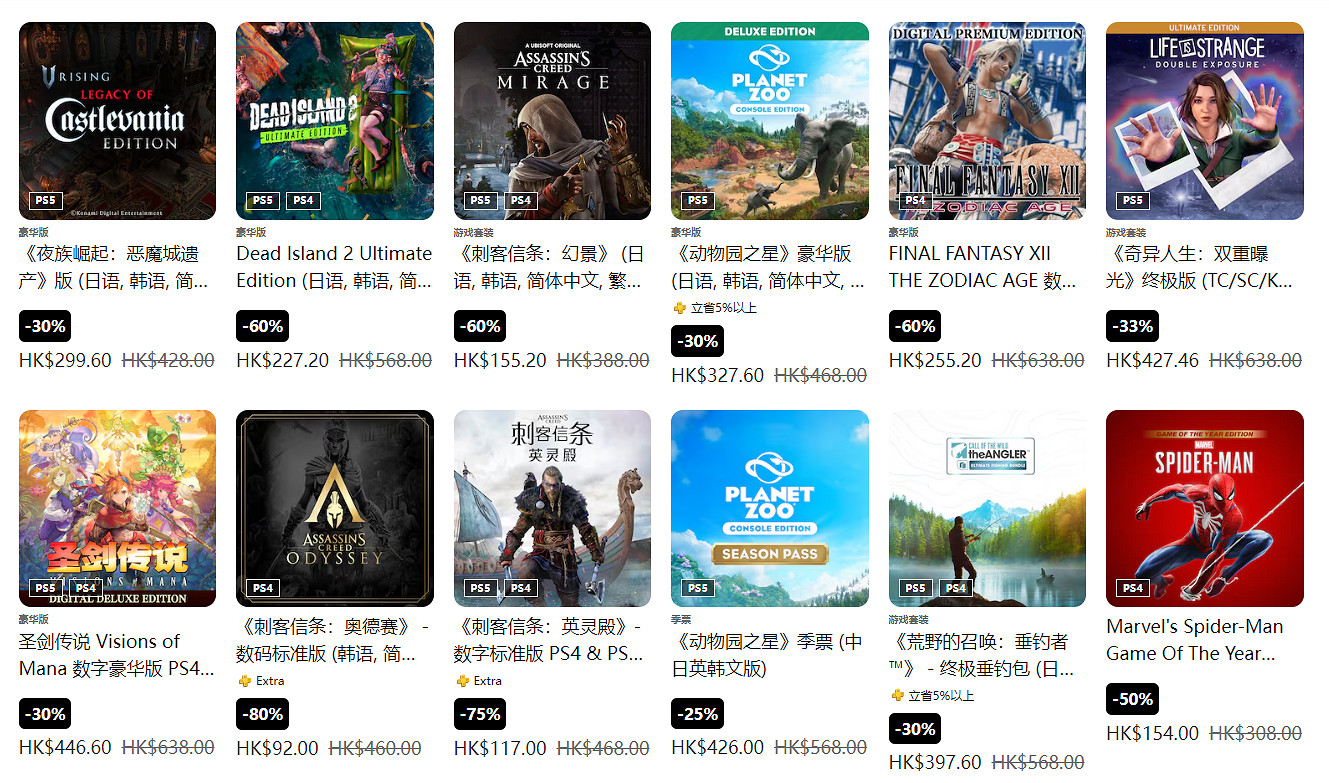Open the Assassin's Creed Odyssey cover image

335,508
